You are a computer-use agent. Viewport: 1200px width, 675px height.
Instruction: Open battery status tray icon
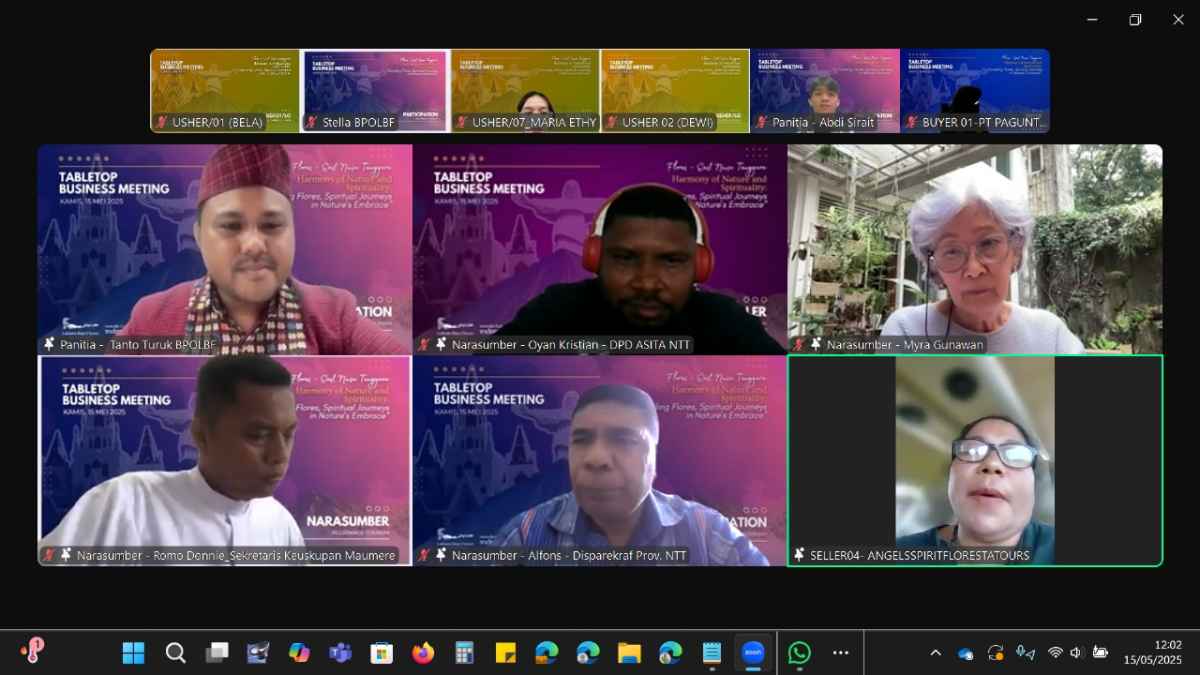(x=1100, y=653)
